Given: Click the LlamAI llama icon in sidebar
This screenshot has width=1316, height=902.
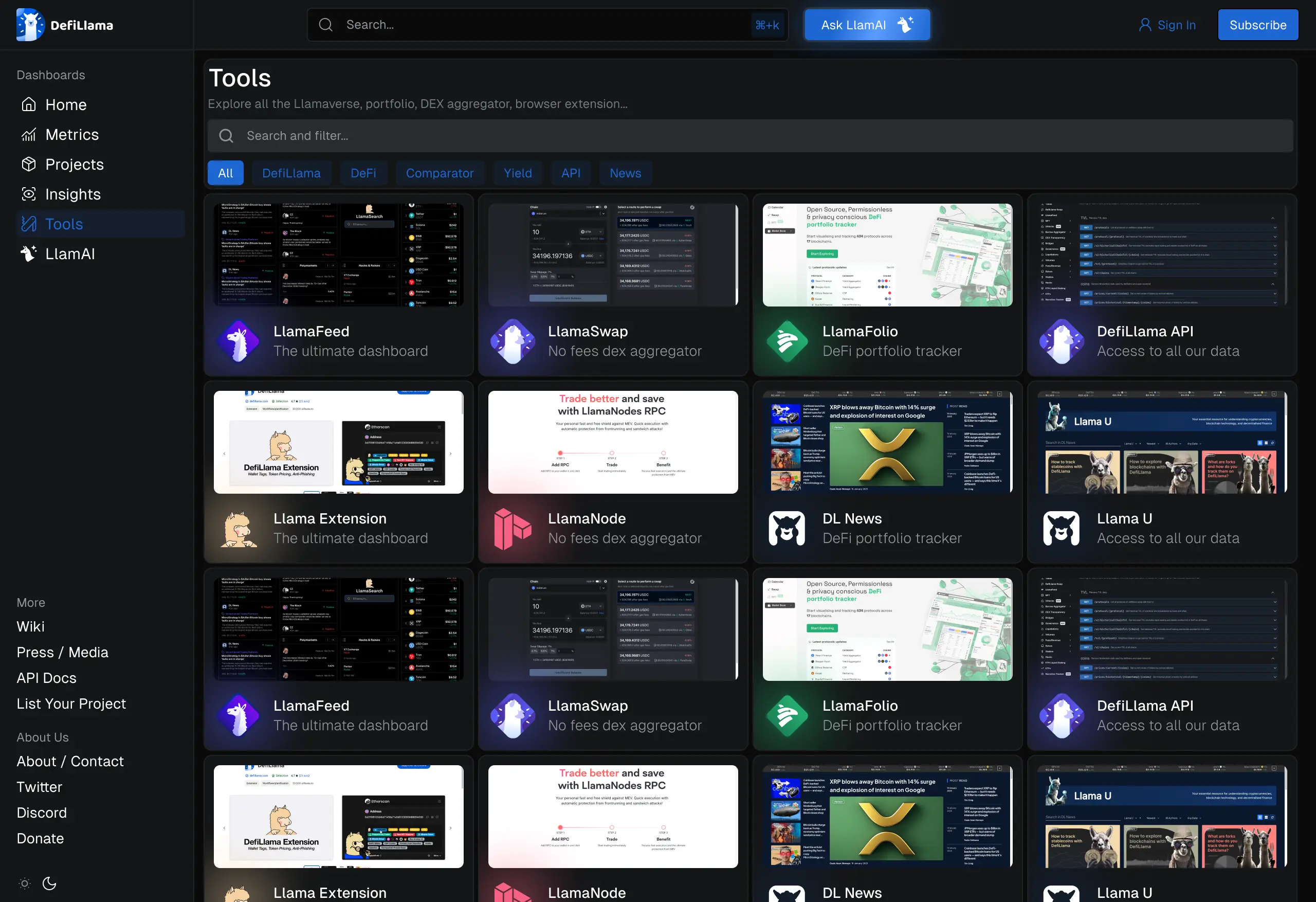Looking at the screenshot, I should (29, 253).
